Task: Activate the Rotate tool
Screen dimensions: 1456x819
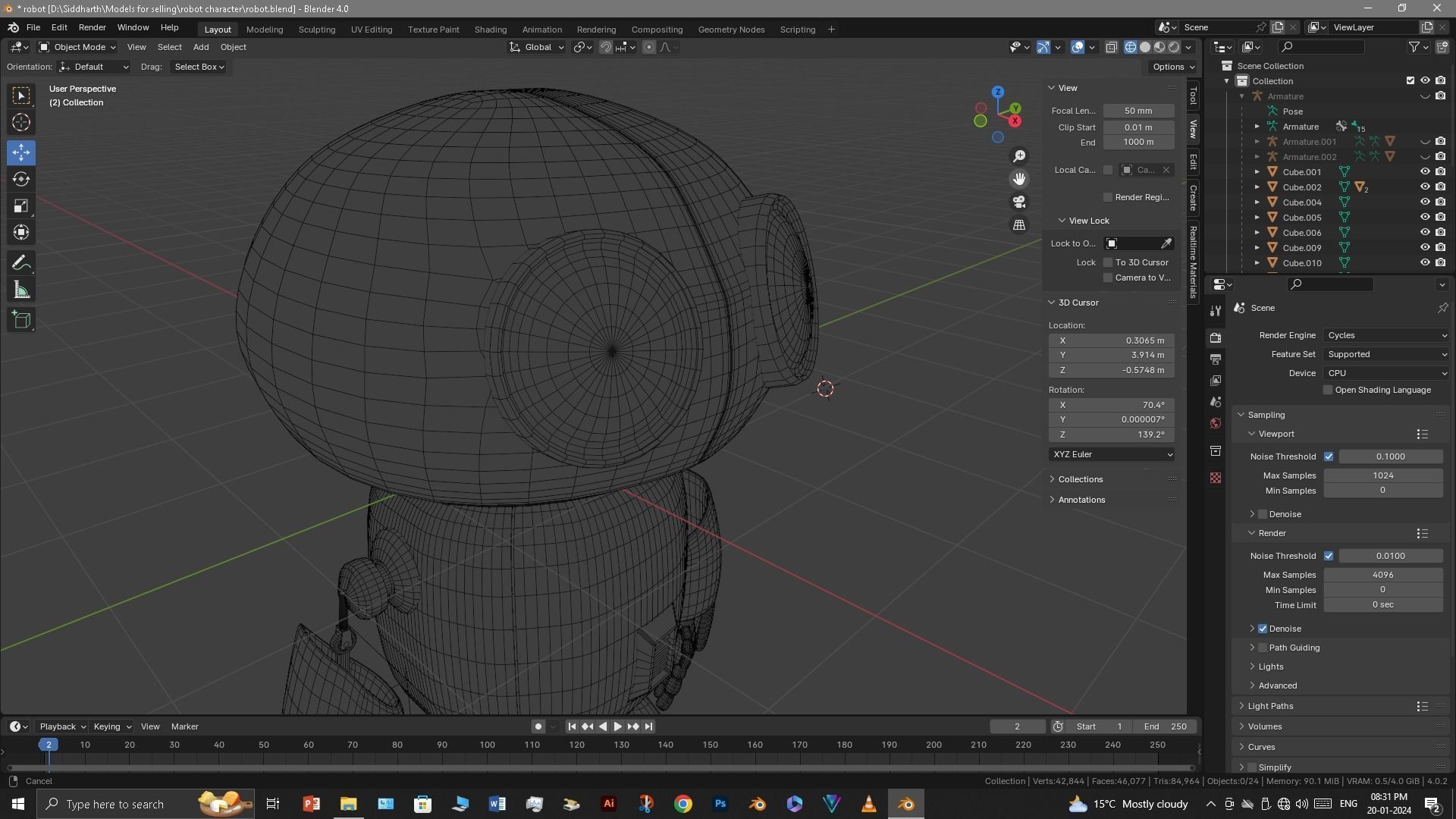Action: click(x=21, y=179)
